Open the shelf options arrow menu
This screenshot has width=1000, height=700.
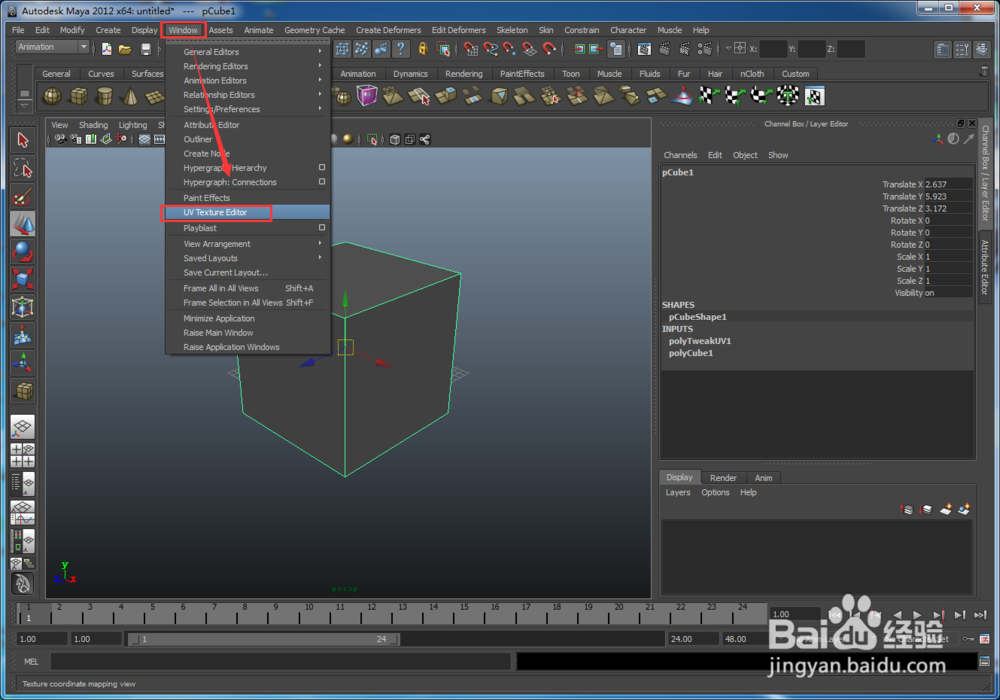click(x=24, y=105)
